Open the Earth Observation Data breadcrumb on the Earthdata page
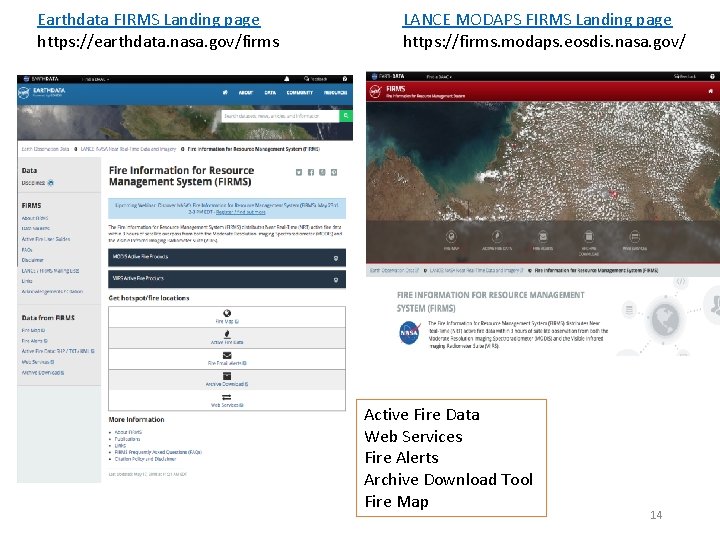 45,149
